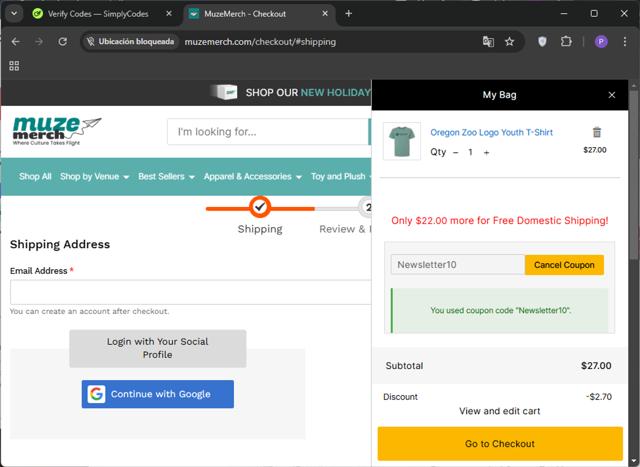The width and height of the screenshot is (640, 467).
Task: Click the Free Domestic Shipping notice text
Action: point(500,220)
